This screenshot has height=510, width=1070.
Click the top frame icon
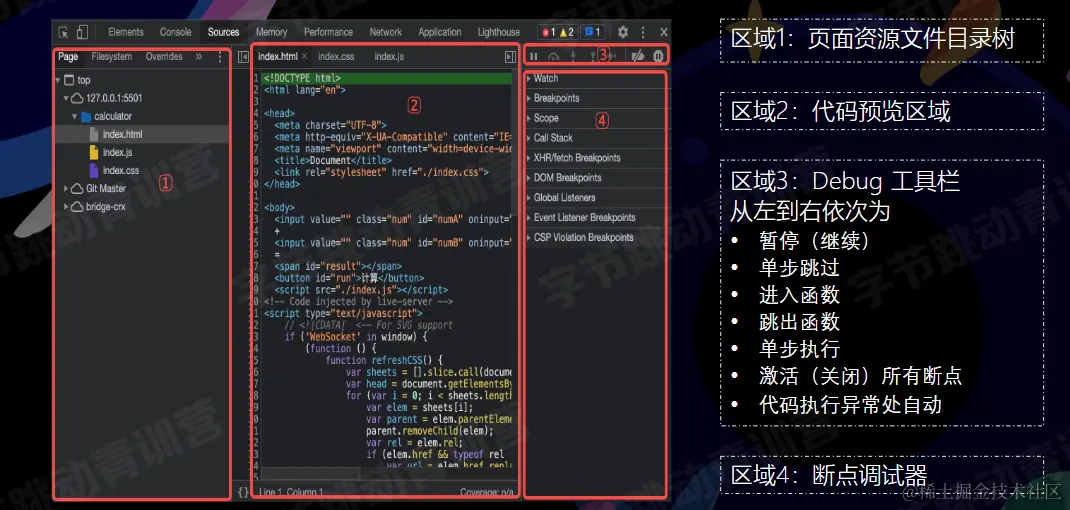pyautogui.click(x=68, y=80)
